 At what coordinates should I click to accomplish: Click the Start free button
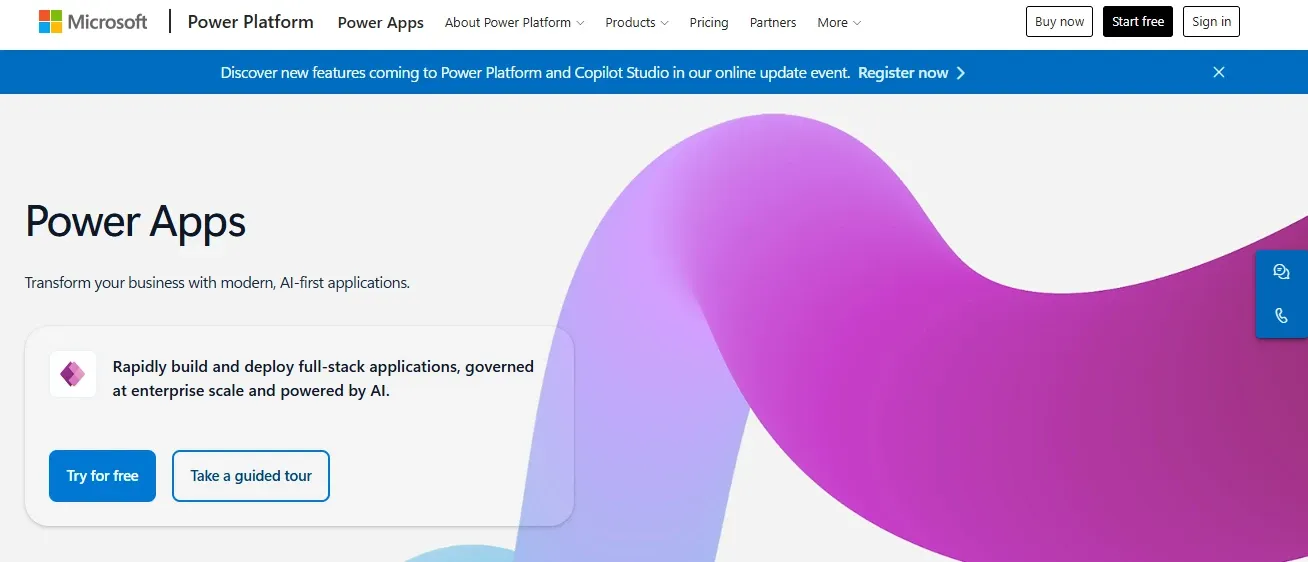[x=1138, y=21]
